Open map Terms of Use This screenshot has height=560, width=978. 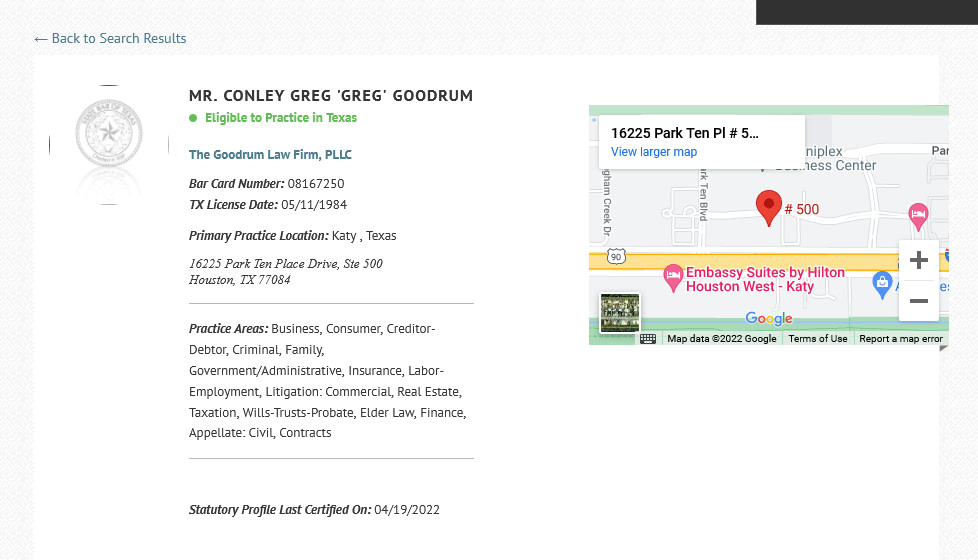tap(818, 339)
